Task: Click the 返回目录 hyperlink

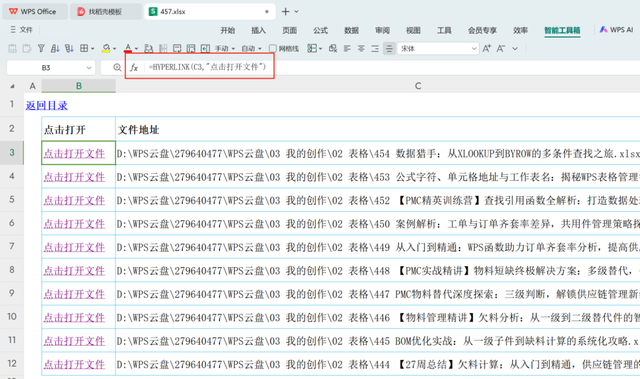Action: click(47, 106)
